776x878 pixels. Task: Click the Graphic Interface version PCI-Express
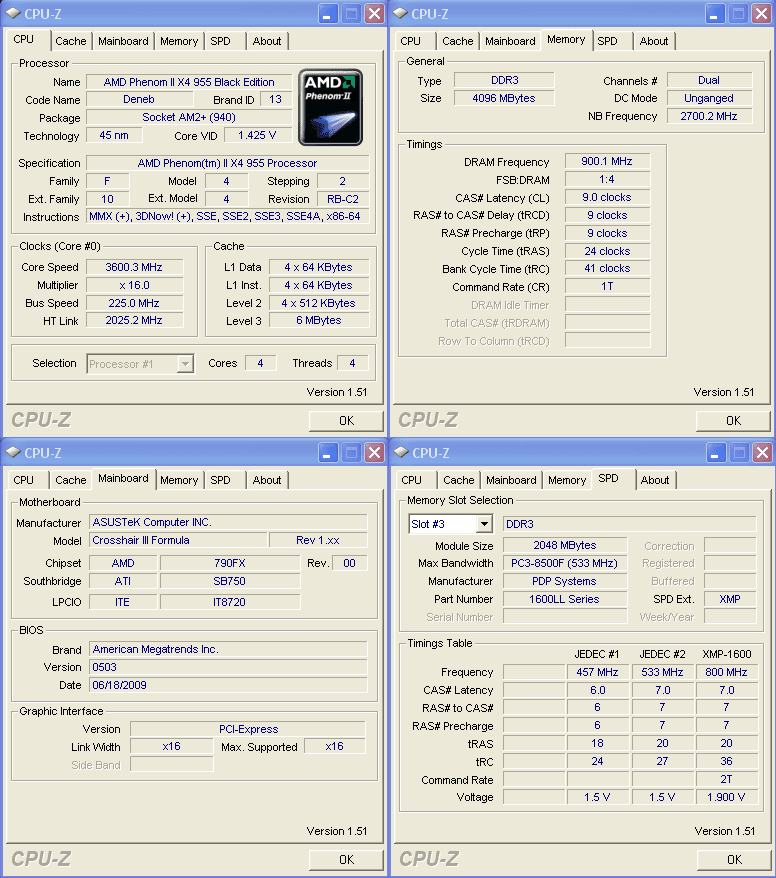click(x=248, y=729)
